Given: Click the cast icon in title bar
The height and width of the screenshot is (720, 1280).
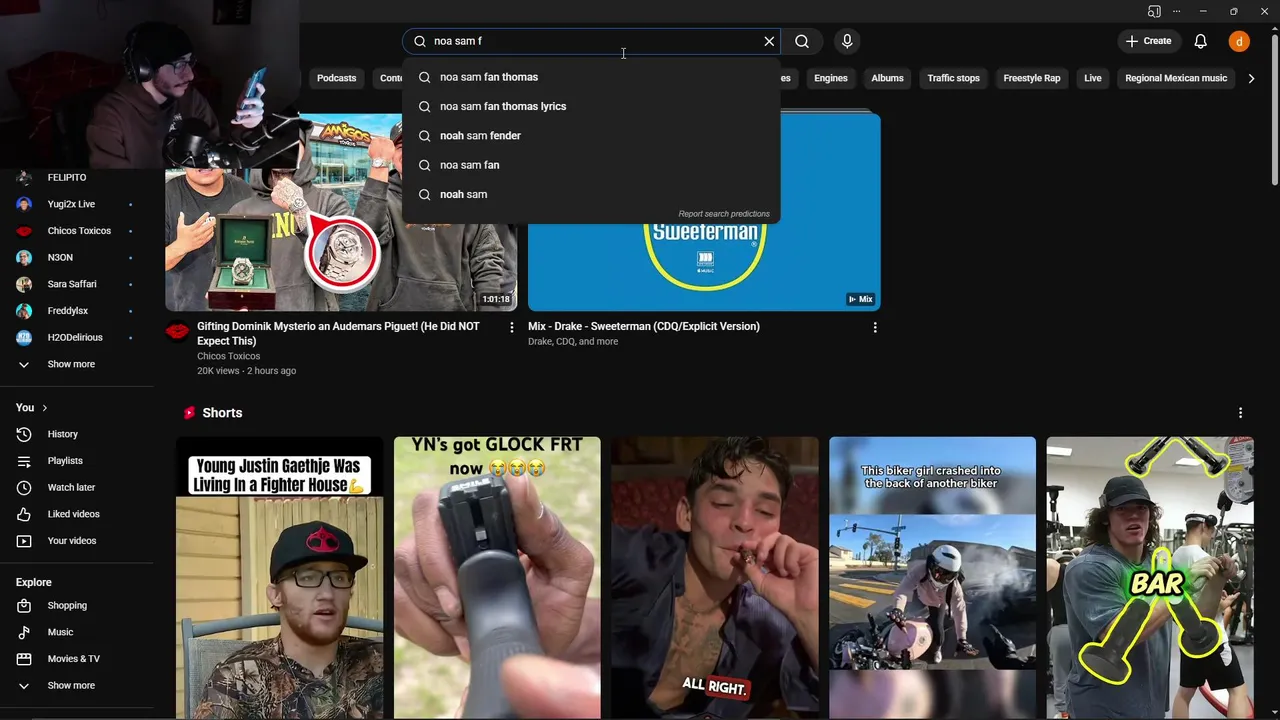Looking at the screenshot, I should (x=1154, y=11).
